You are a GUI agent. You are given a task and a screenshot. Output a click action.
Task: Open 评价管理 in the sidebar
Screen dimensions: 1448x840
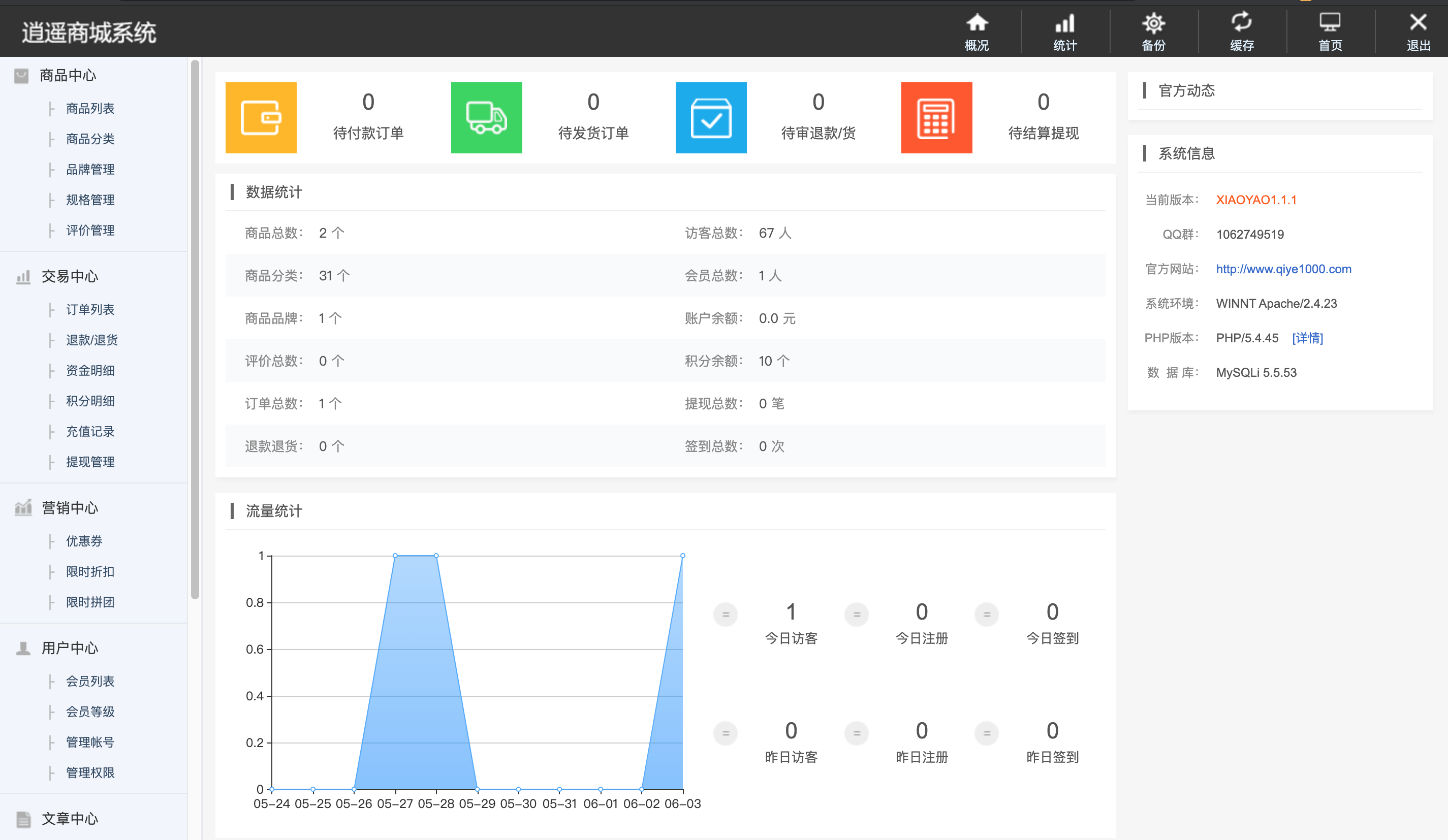point(90,231)
